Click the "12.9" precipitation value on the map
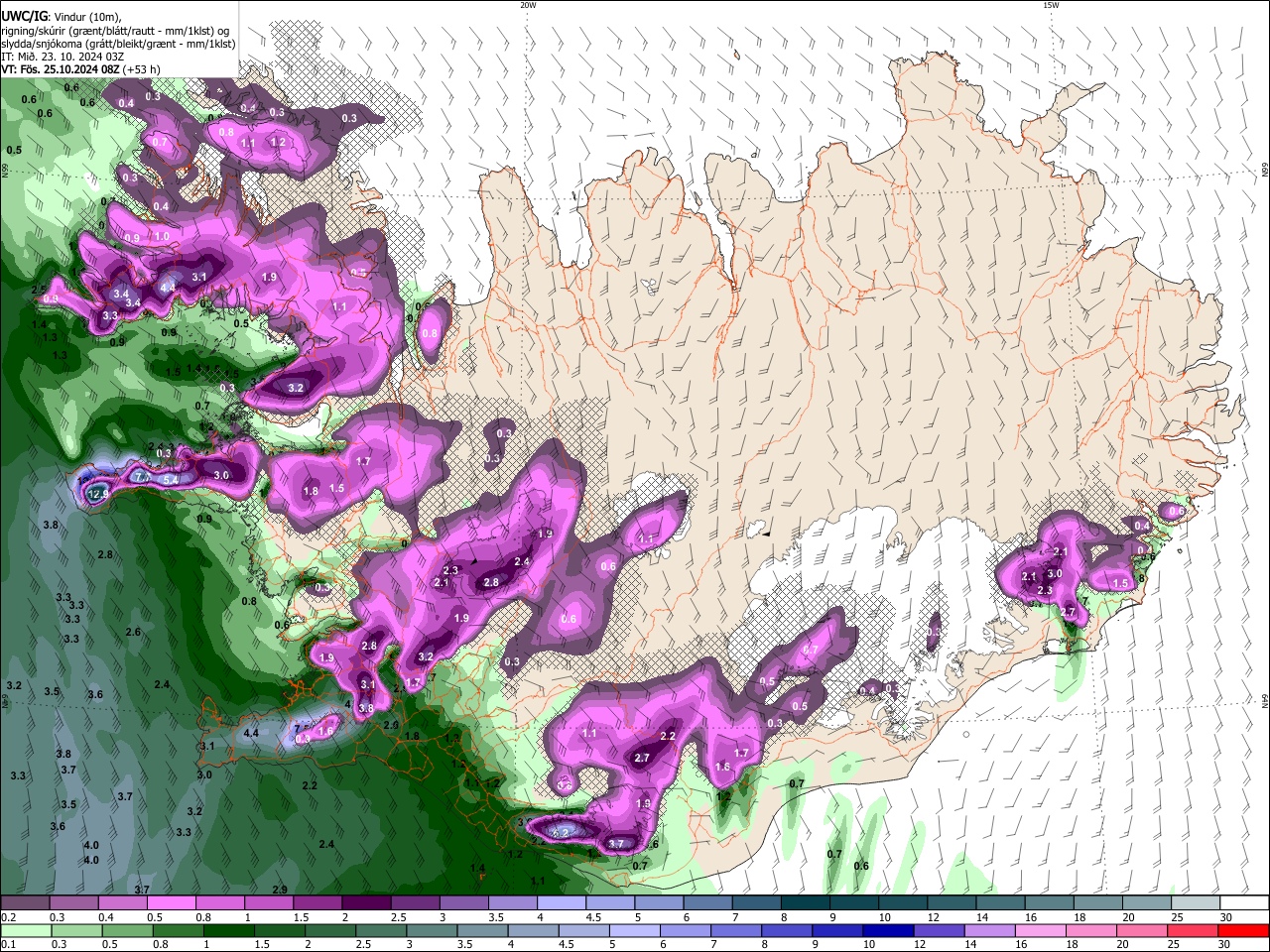 coord(98,493)
